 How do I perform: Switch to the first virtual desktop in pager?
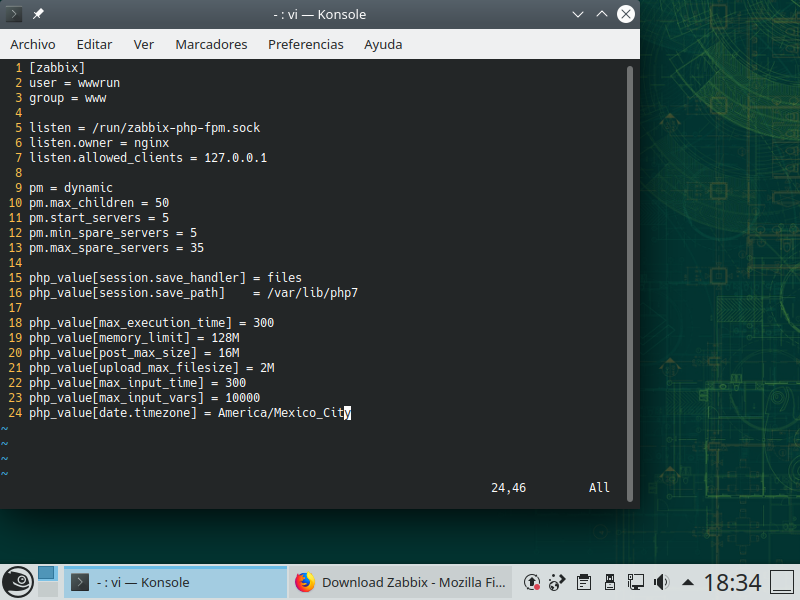47,574
